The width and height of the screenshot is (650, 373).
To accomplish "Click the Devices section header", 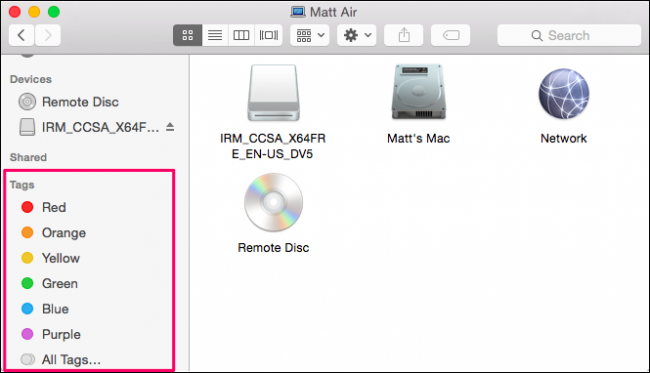I will [31, 79].
